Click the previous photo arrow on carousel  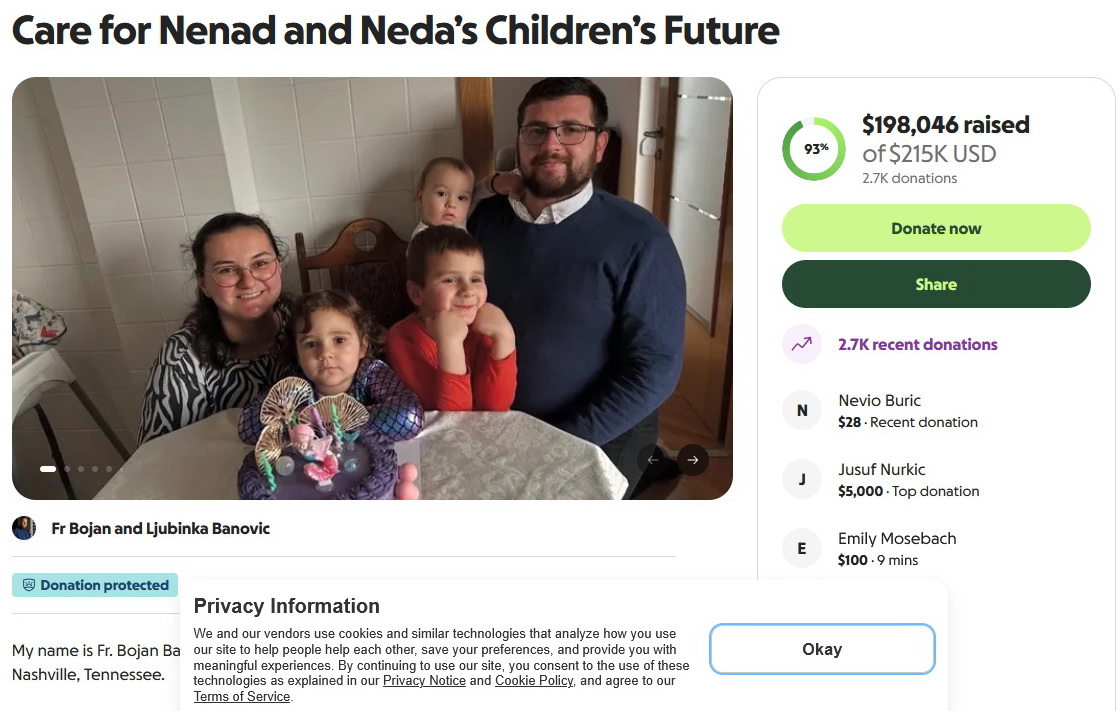point(653,460)
